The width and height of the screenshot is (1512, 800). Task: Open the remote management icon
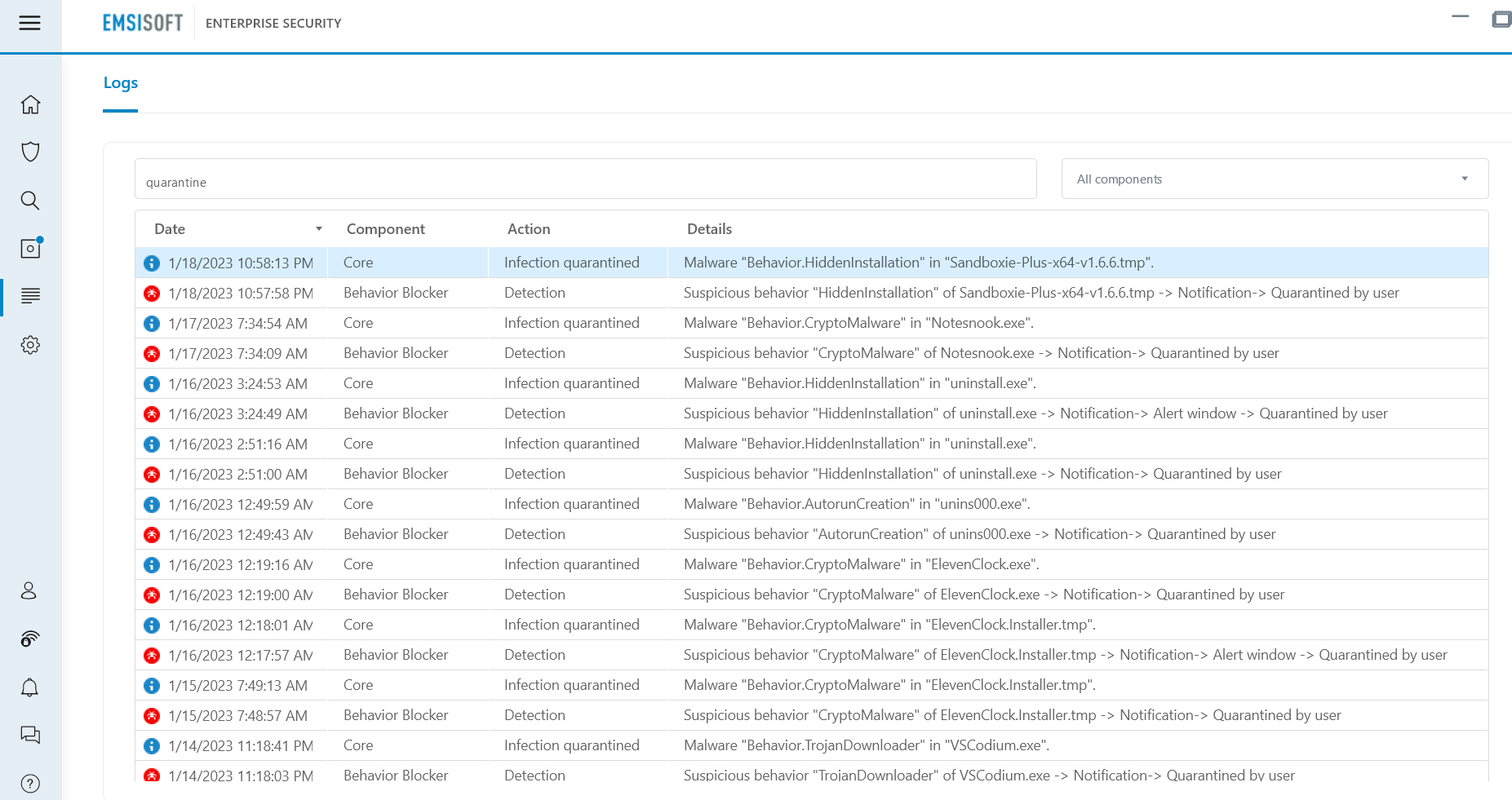pyautogui.click(x=30, y=639)
